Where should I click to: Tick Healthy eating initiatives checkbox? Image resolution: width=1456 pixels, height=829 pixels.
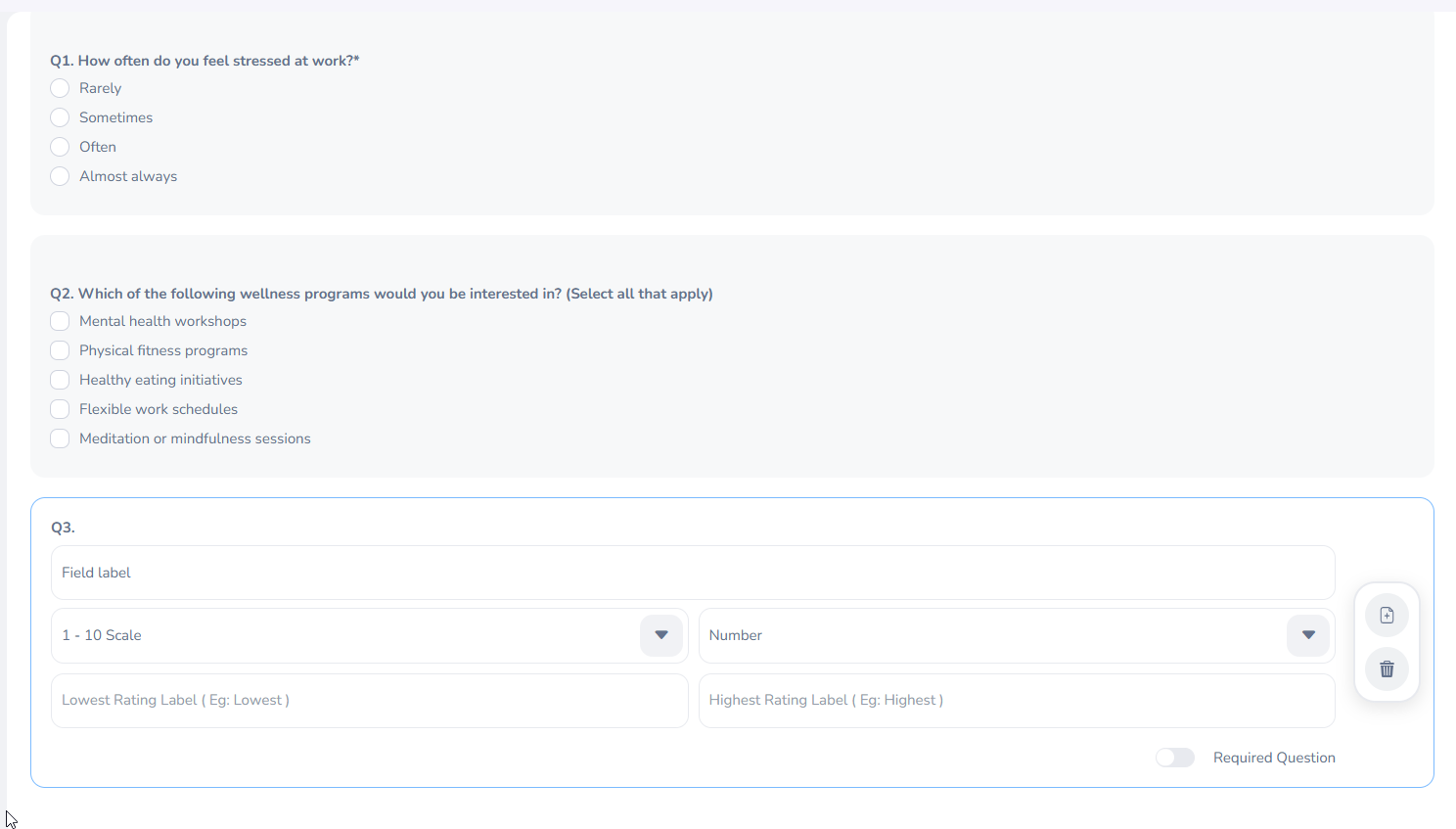pyautogui.click(x=60, y=380)
